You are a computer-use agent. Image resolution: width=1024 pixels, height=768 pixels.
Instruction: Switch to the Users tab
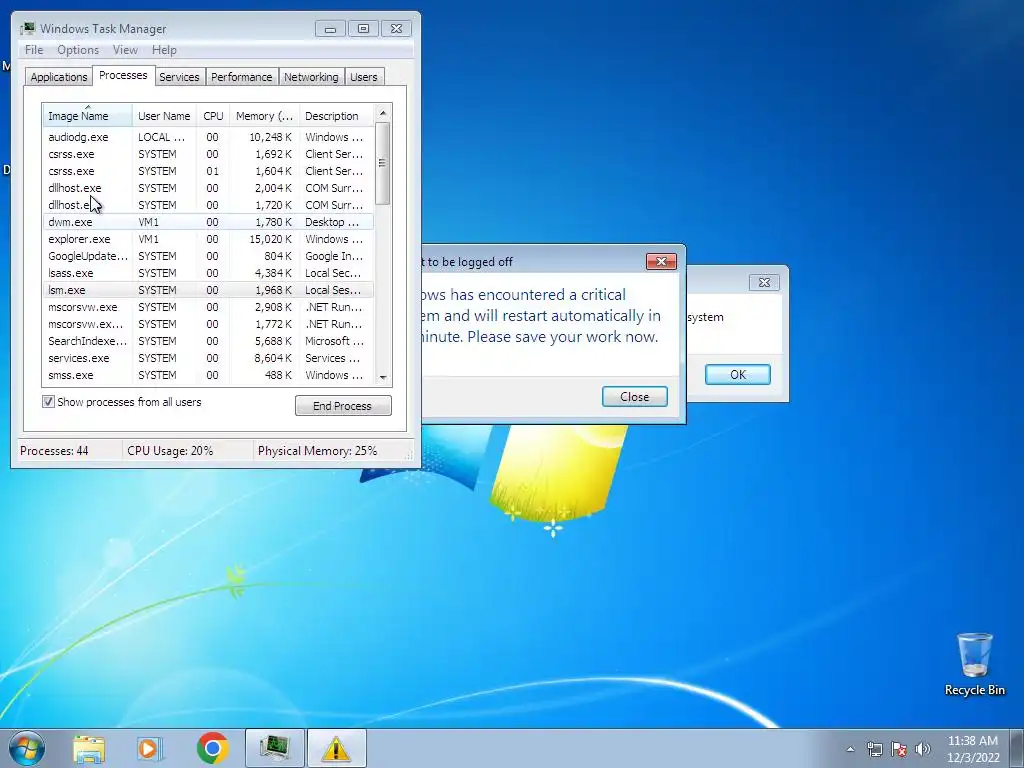pos(364,77)
